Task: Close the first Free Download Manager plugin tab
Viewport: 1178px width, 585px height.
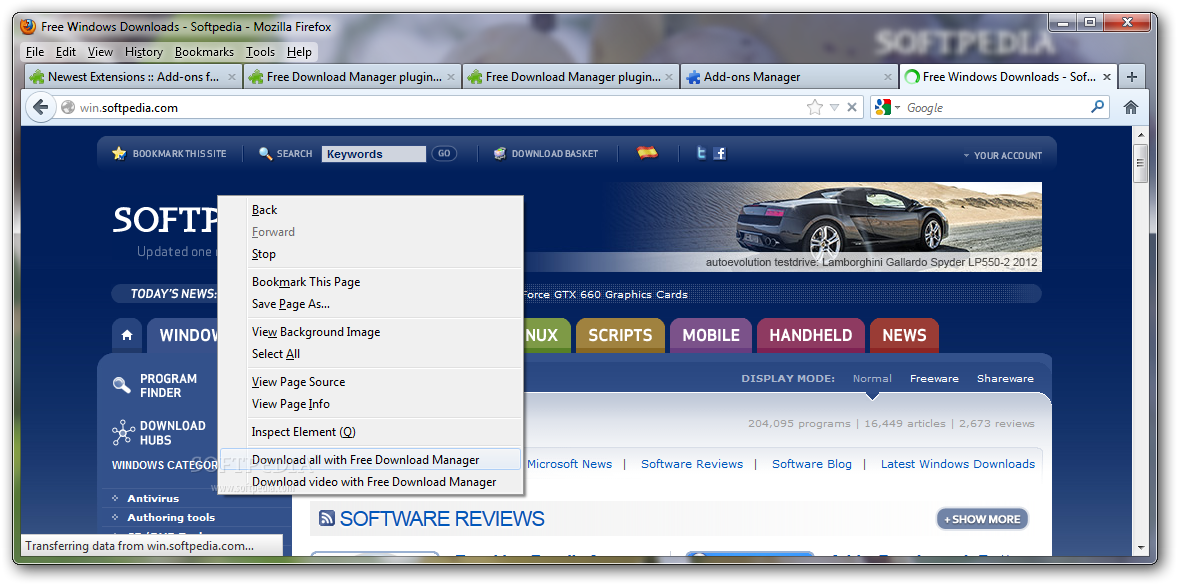Action: pos(451,77)
